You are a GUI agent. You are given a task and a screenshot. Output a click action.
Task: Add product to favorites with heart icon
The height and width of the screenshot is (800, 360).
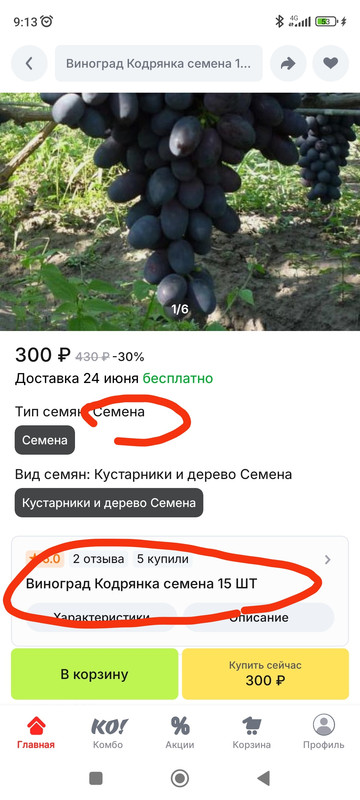330,63
